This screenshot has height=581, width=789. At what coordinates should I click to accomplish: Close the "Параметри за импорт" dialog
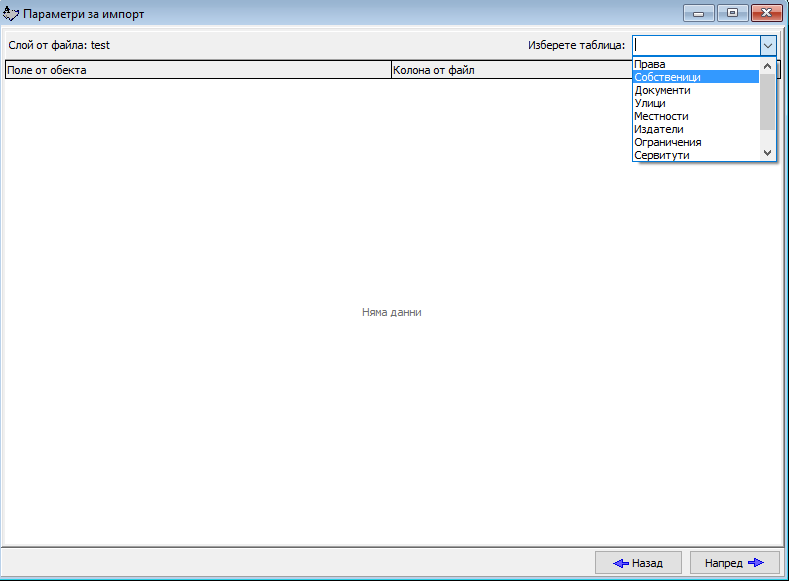pos(767,13)
